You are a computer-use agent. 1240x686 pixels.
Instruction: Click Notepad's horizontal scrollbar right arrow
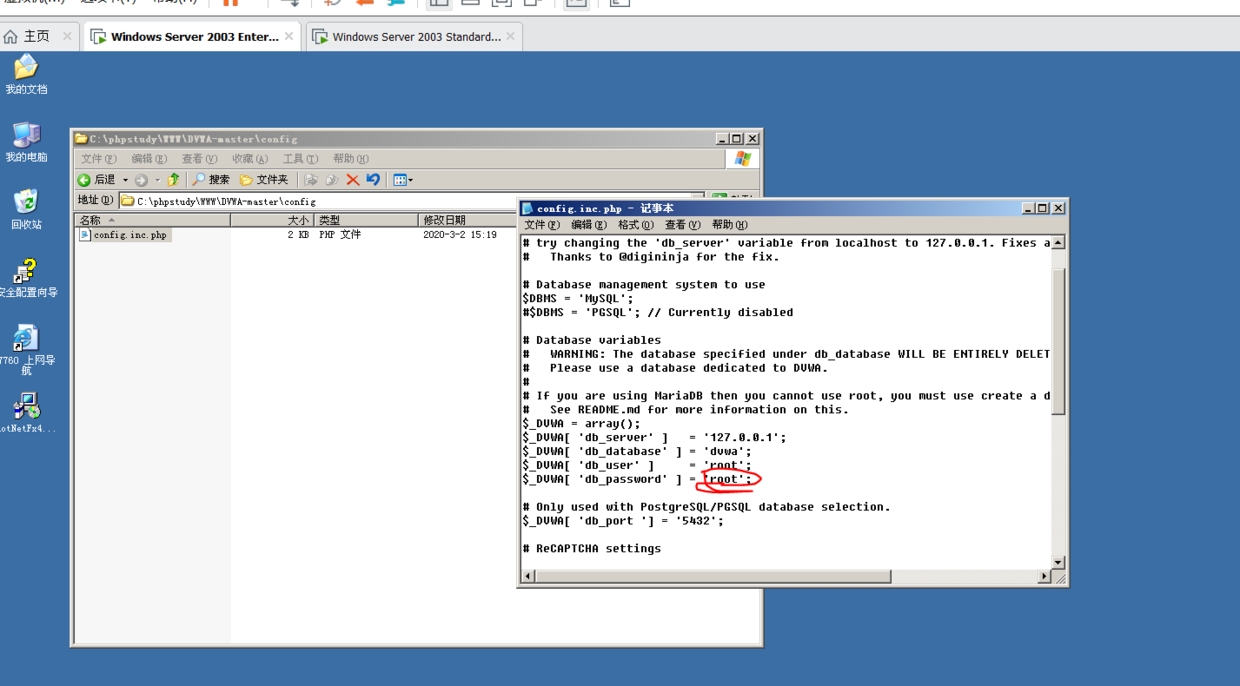(1044, 577)
